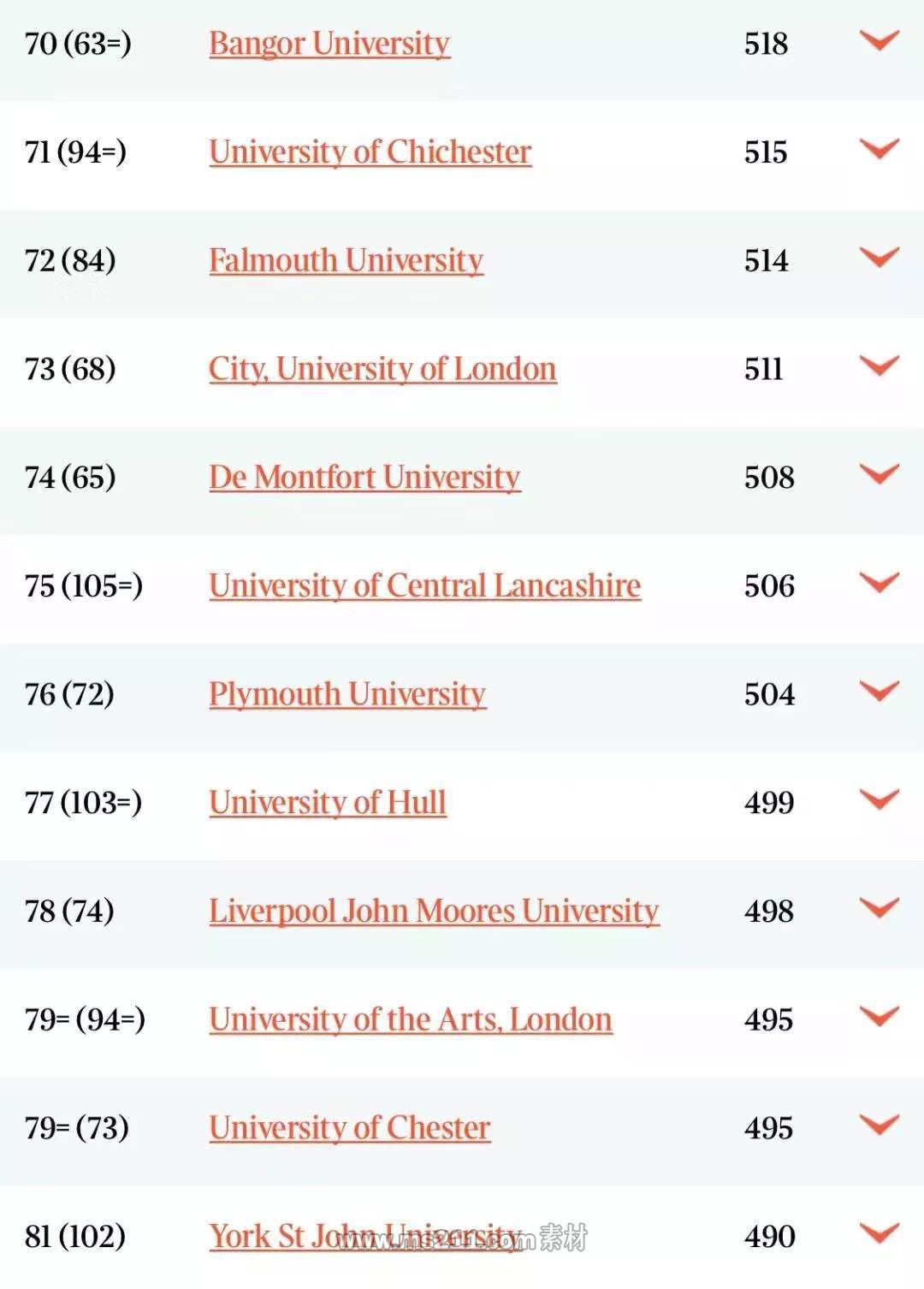924x1289 pixels.
Task: Expand De Montfort University row chevron
Action: [x=879, y=474]
